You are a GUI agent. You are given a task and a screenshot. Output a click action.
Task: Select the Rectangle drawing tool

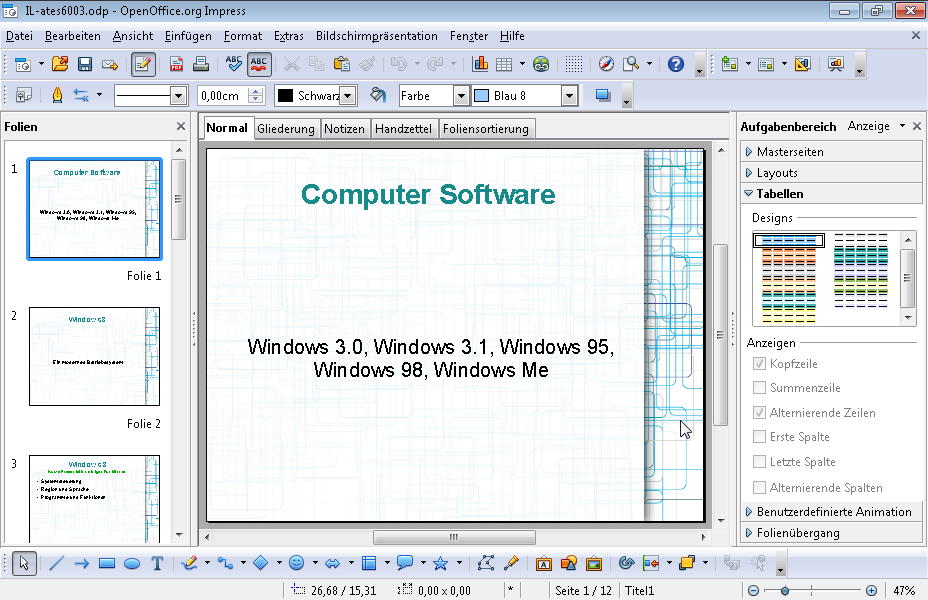107,563
